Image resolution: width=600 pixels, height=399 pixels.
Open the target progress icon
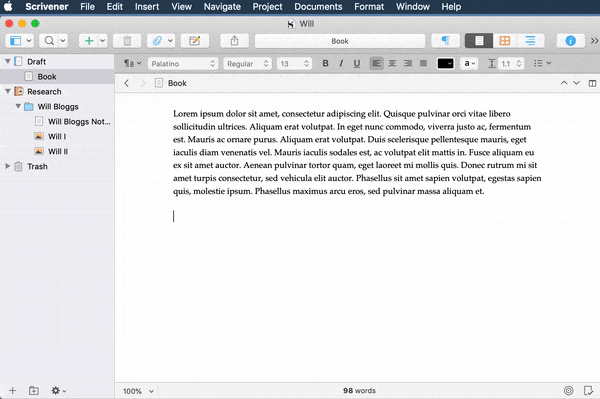pyautogui.click(x=569, y=391)
